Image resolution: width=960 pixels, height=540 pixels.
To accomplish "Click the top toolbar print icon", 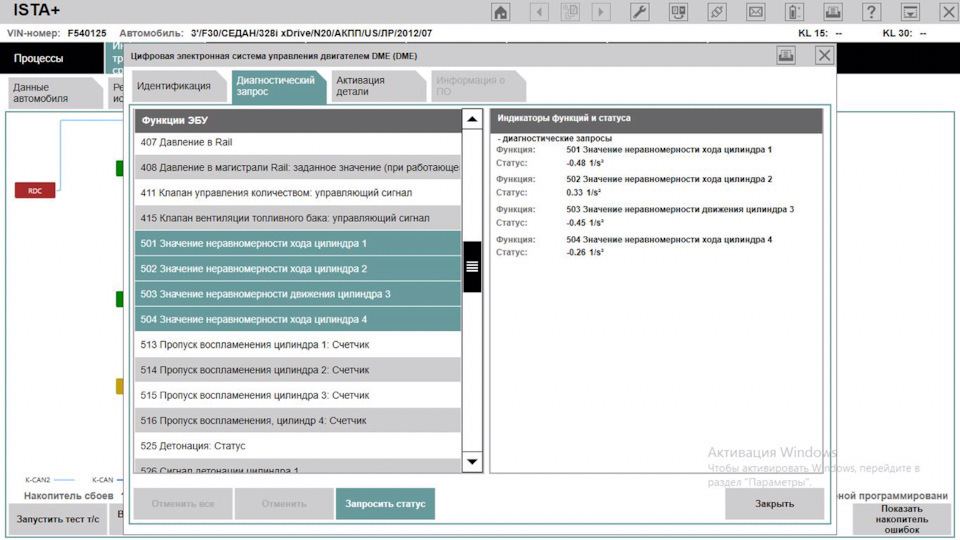I will pos(833,12).
